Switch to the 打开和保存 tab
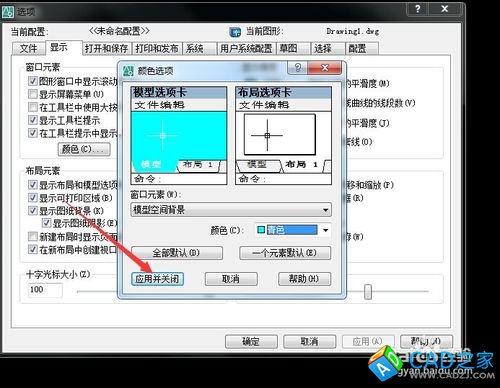500x388 pixels. click(107, 48)
